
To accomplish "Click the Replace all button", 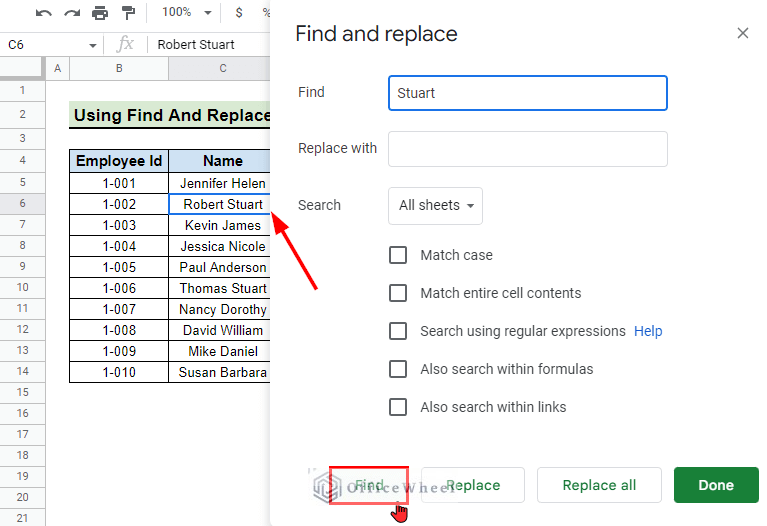I will pos(599,485).
